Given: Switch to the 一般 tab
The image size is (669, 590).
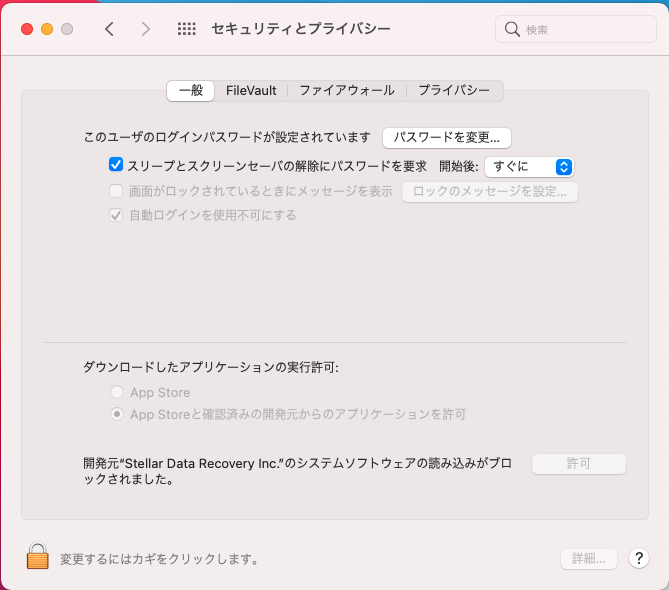Looking at the screenshot, I should click(191, 90).
